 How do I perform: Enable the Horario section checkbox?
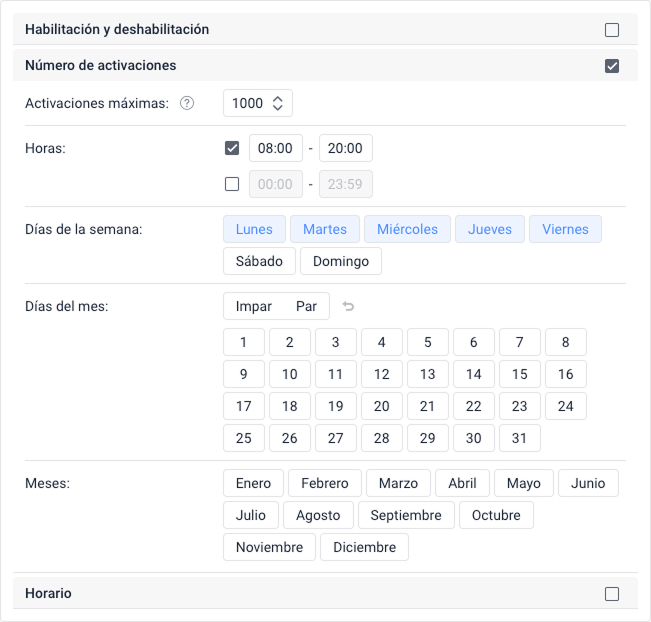(x=612, y=594)
